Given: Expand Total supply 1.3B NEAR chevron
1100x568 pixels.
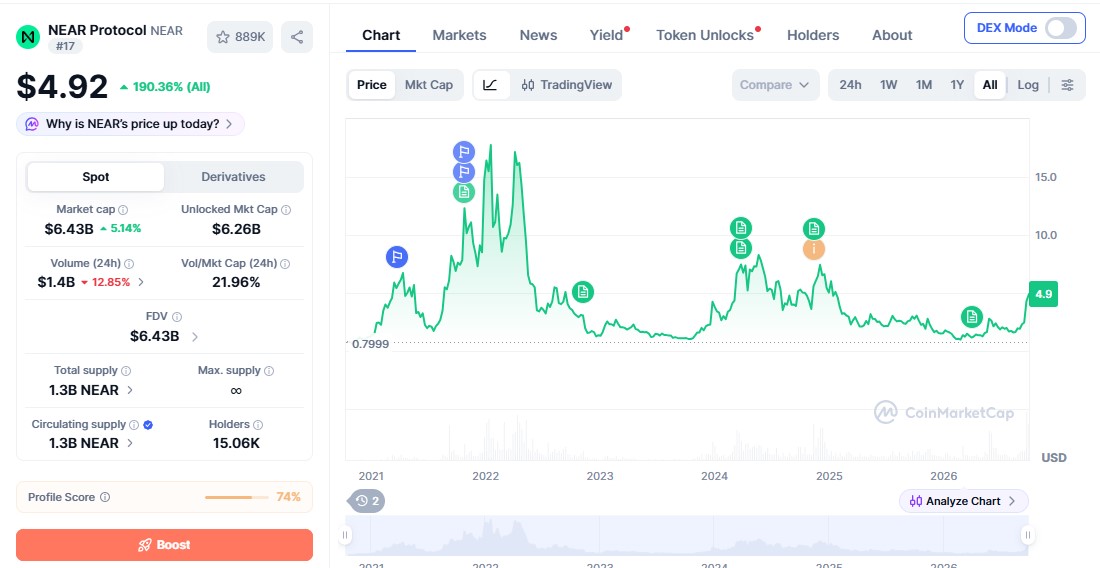Looking at the screenshot, I should point(130,390).
